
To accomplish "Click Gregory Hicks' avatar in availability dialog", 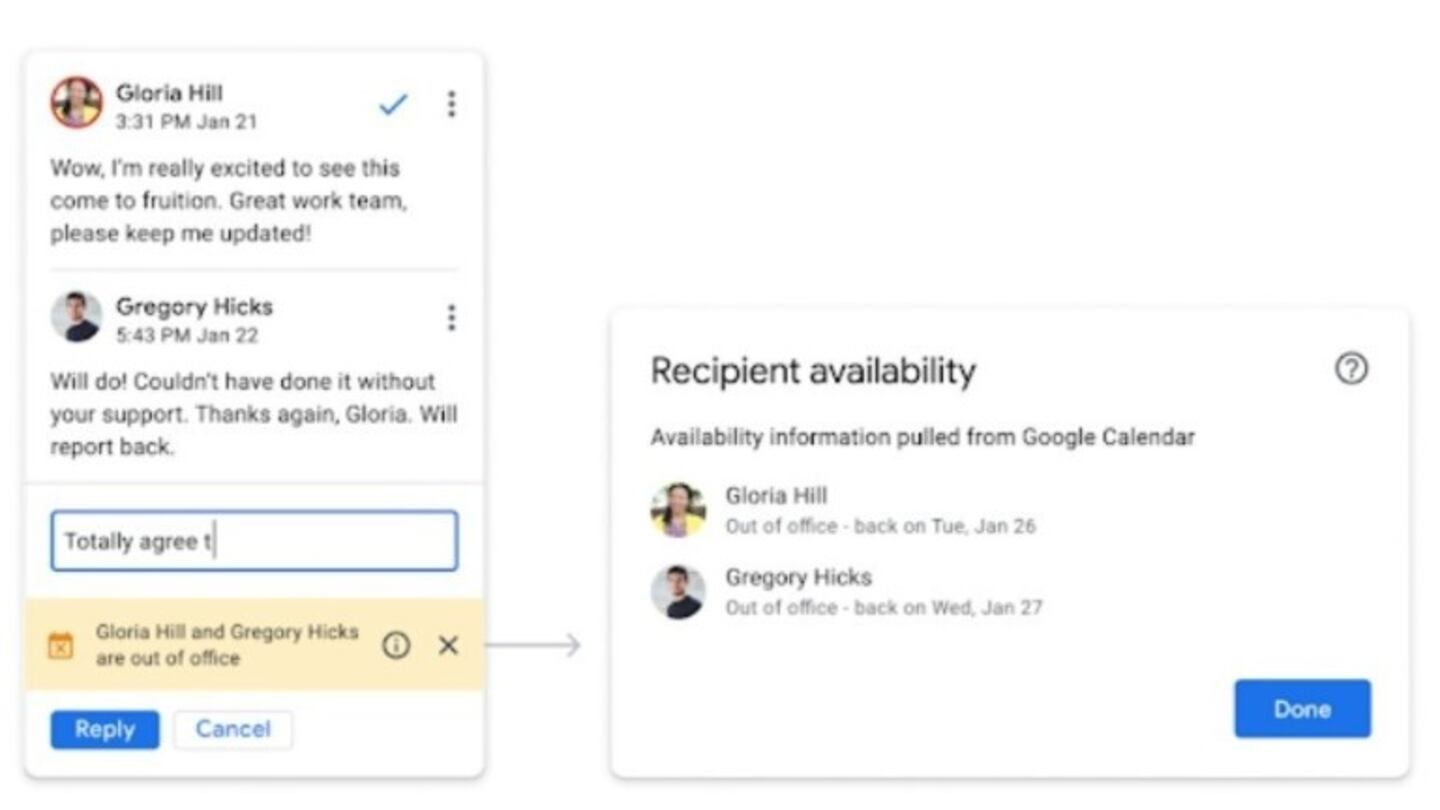I will tap(678, 592).
